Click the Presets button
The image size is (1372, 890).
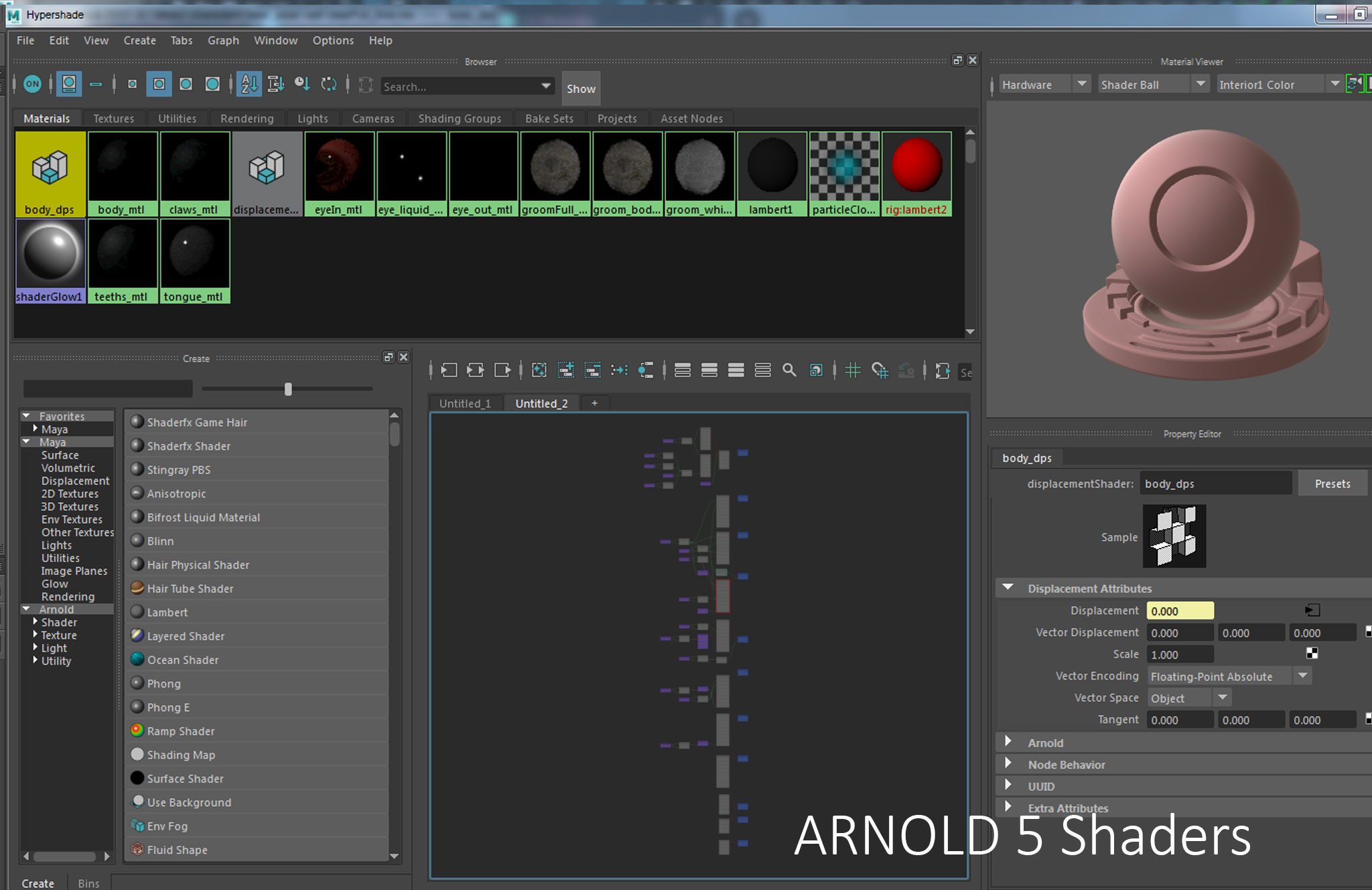(1332, 484)
